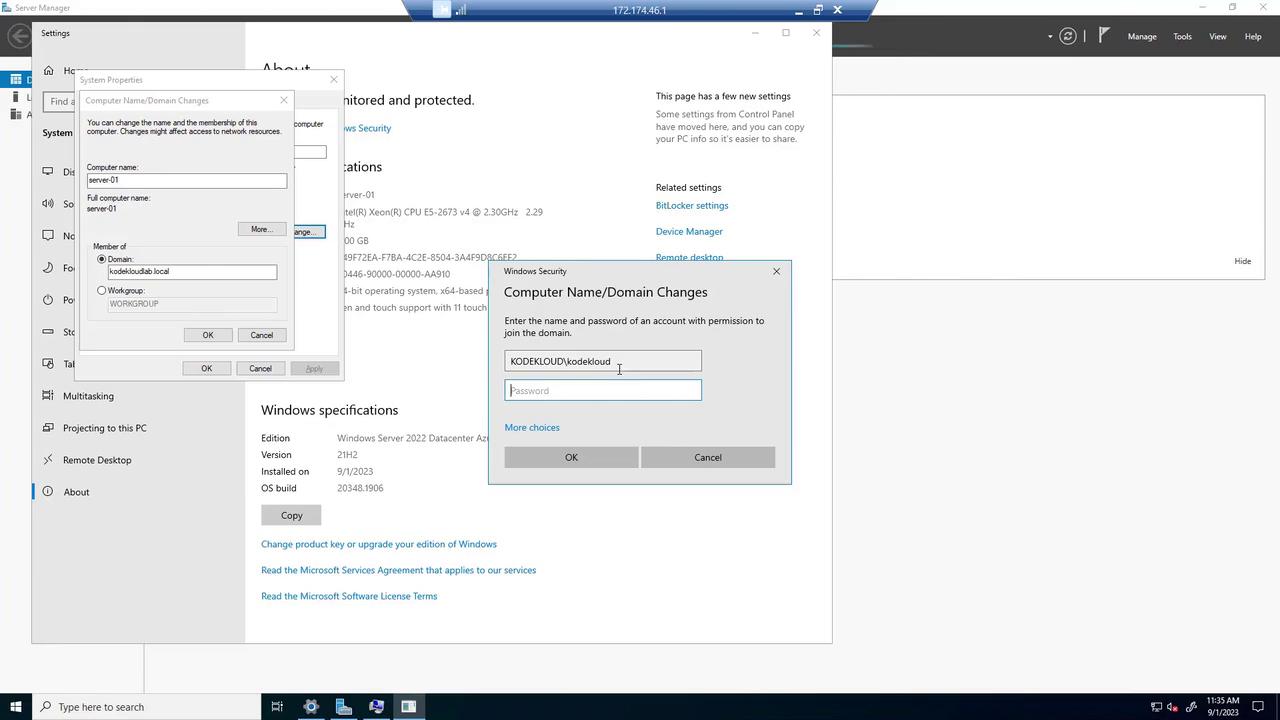The width and height of the screenshot is (1280, 720).
Task: Open Device Manager link
Action: (x=689, y=231)
